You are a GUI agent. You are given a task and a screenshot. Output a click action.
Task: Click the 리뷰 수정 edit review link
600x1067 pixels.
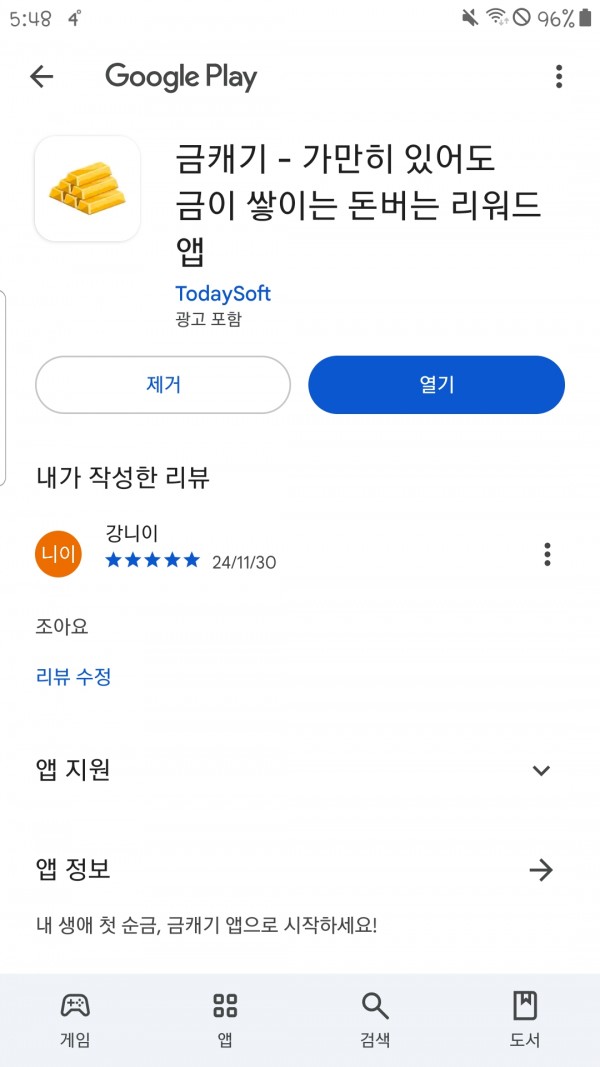(x=73, y=677)
